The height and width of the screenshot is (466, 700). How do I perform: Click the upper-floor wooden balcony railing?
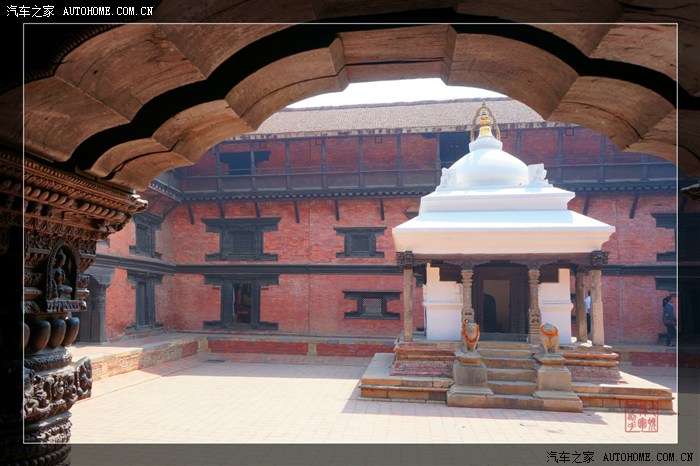(x=310, y=181)
